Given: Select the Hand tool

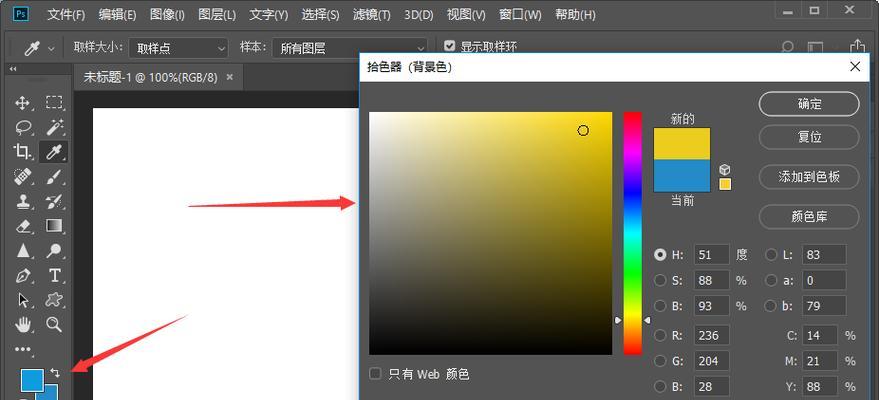Looking at the screenshot, I should tap(22, 324).
